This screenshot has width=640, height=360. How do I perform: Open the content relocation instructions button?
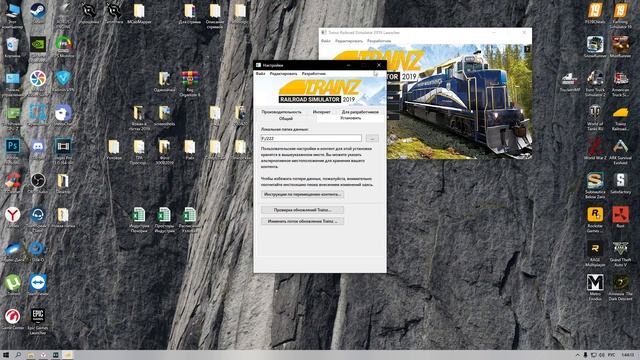[x=302, y=194]
